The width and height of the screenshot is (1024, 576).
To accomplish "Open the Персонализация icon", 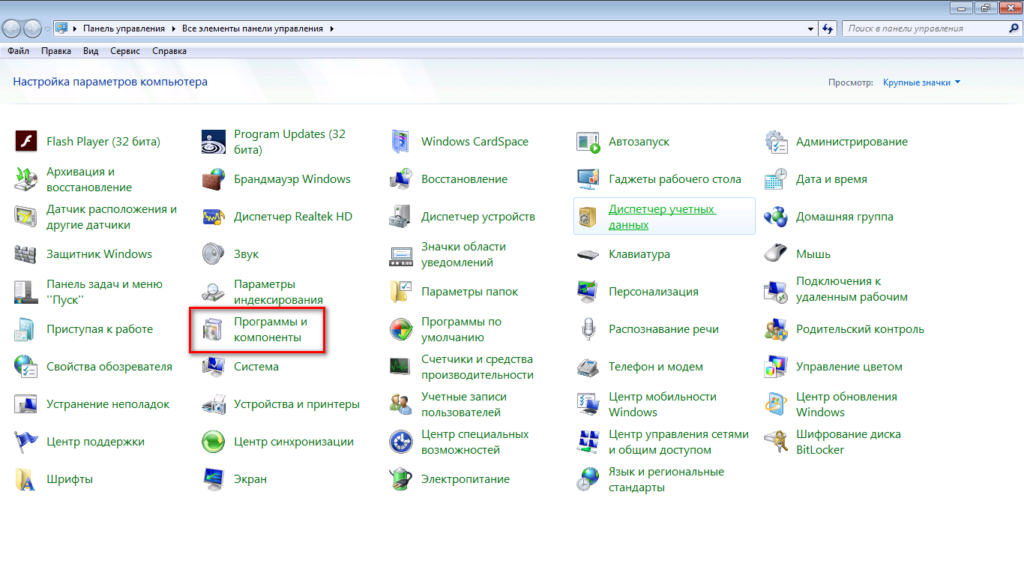I will click(x=588, y=292).
